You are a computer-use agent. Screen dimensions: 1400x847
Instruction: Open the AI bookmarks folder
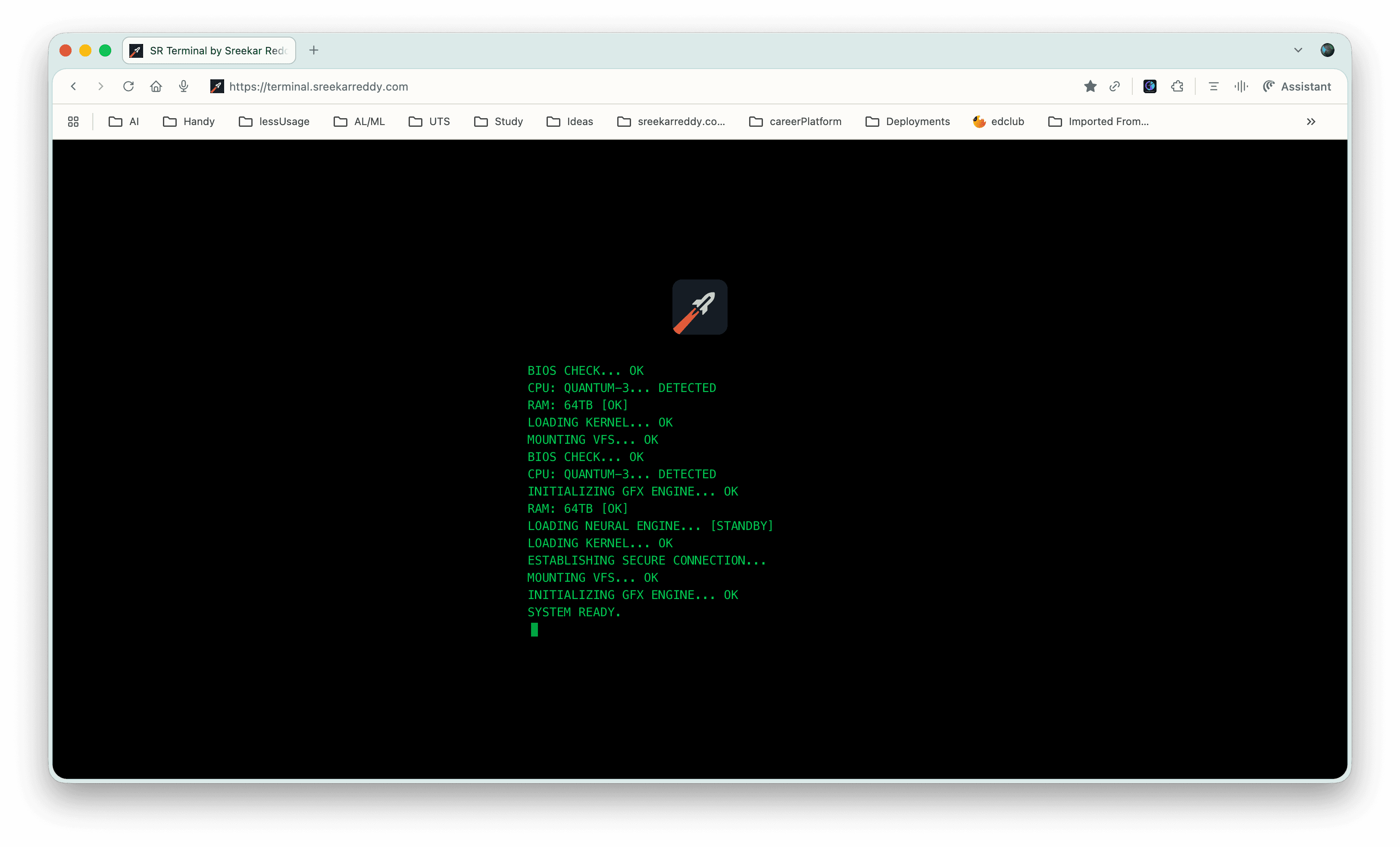124,121
